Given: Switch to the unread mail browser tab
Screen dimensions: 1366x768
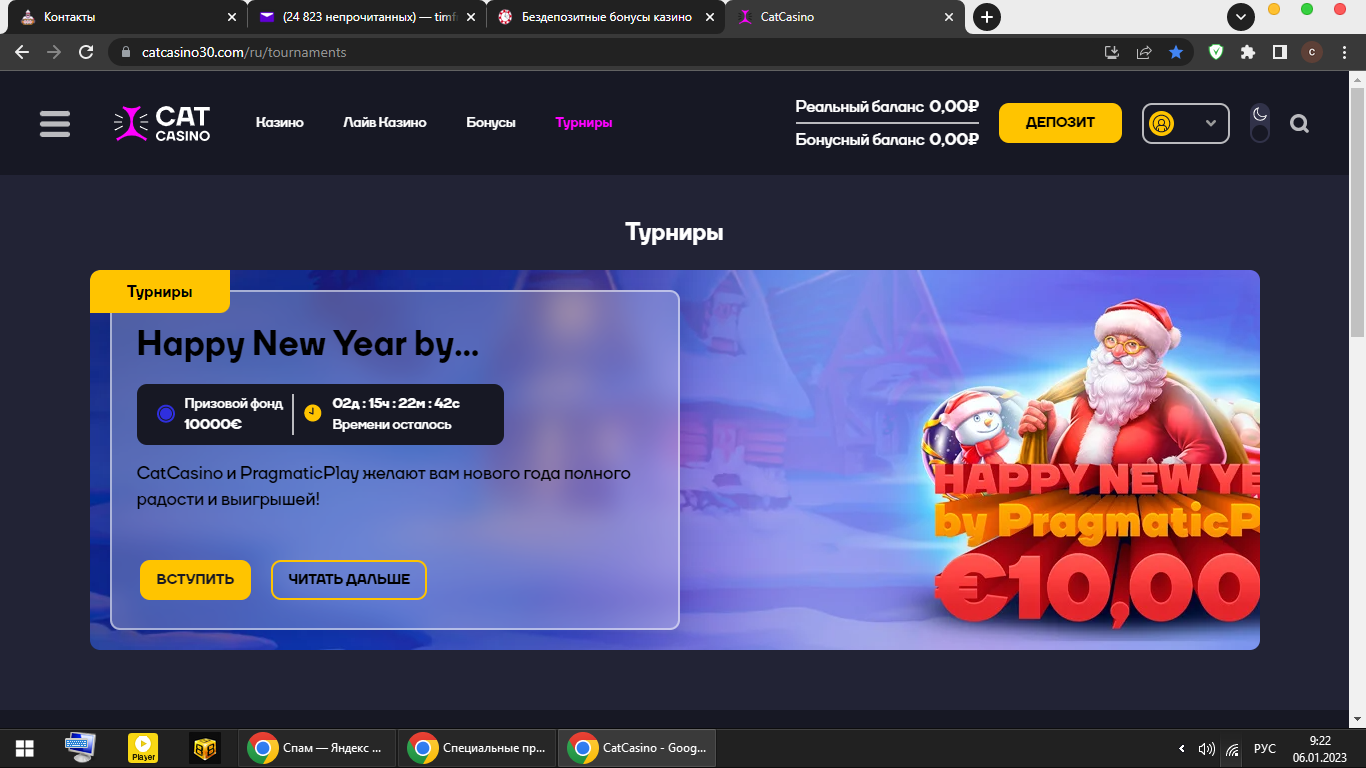Looking at the screenshot, I should (366, 17).
